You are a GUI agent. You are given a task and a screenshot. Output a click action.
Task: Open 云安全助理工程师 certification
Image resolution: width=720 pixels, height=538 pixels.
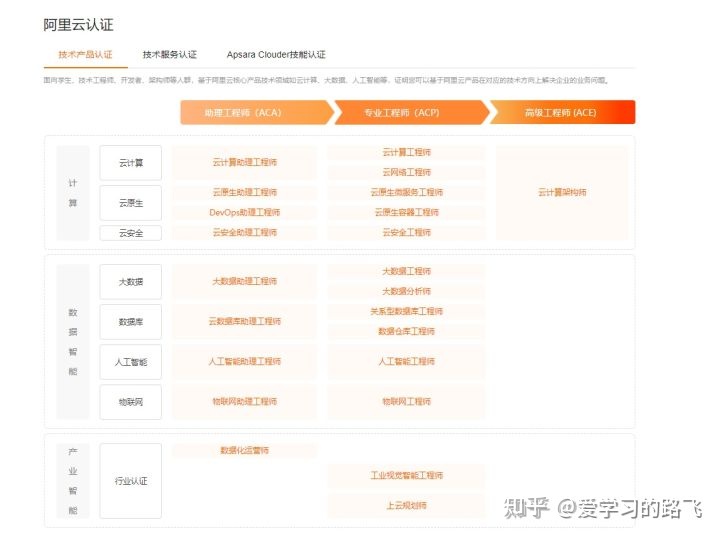[x=245, y=233]
